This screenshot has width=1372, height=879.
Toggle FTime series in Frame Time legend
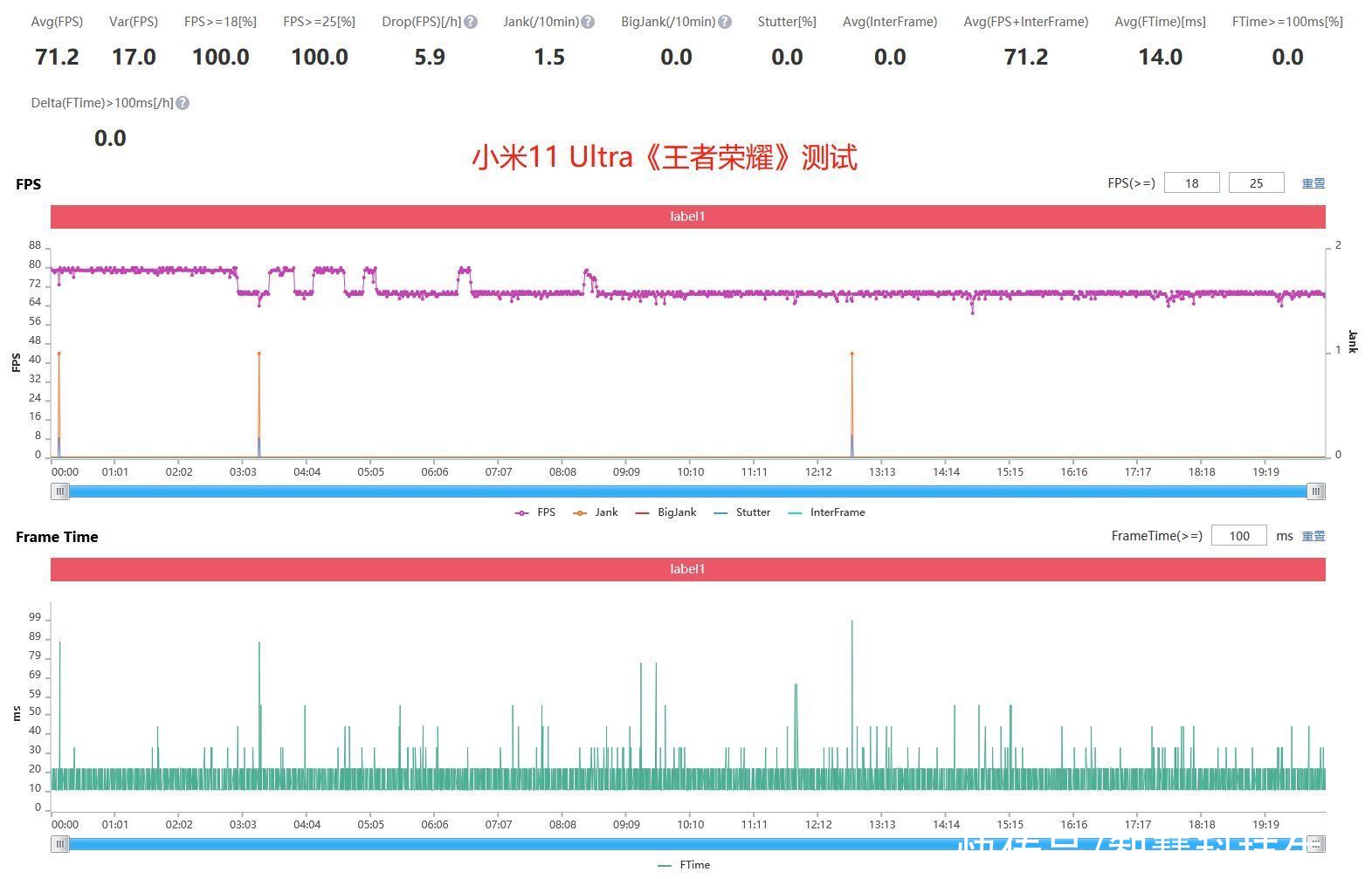(x=684, y=865)
